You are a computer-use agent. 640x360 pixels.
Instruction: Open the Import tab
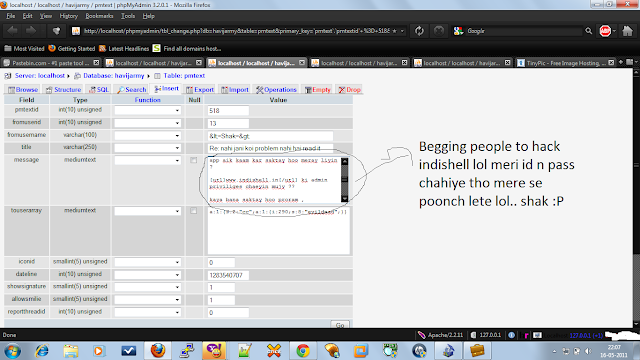pos(235,89)
